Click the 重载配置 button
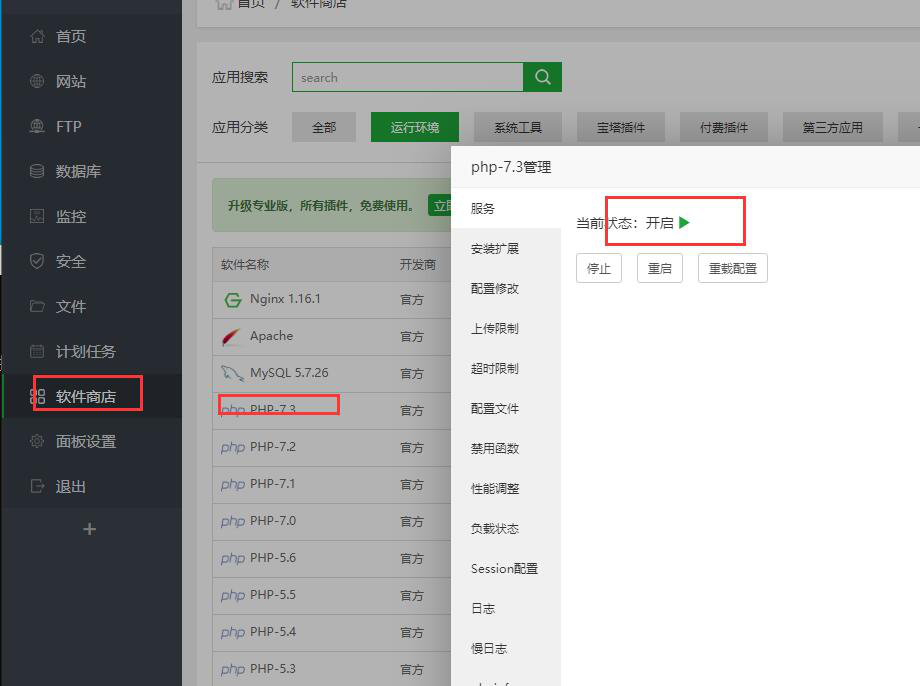This screenshot has width=920, height=686. 733,269
